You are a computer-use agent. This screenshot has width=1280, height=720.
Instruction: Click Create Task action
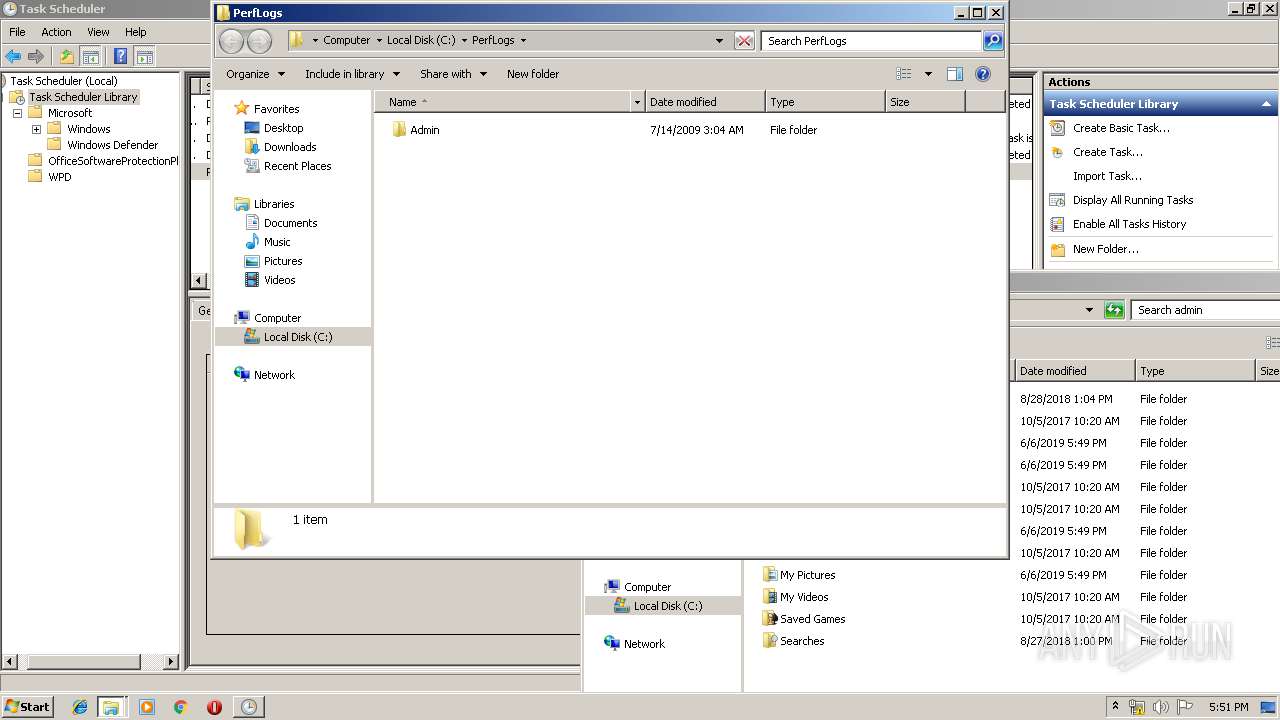(1107, 152)
